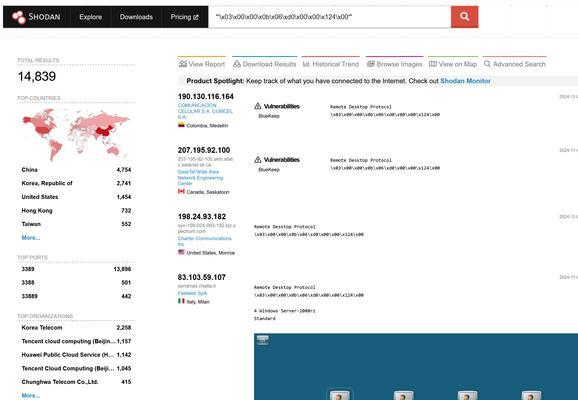
Task: Open the Historical Trend bar chart icon
Action: tap(306, 64)
